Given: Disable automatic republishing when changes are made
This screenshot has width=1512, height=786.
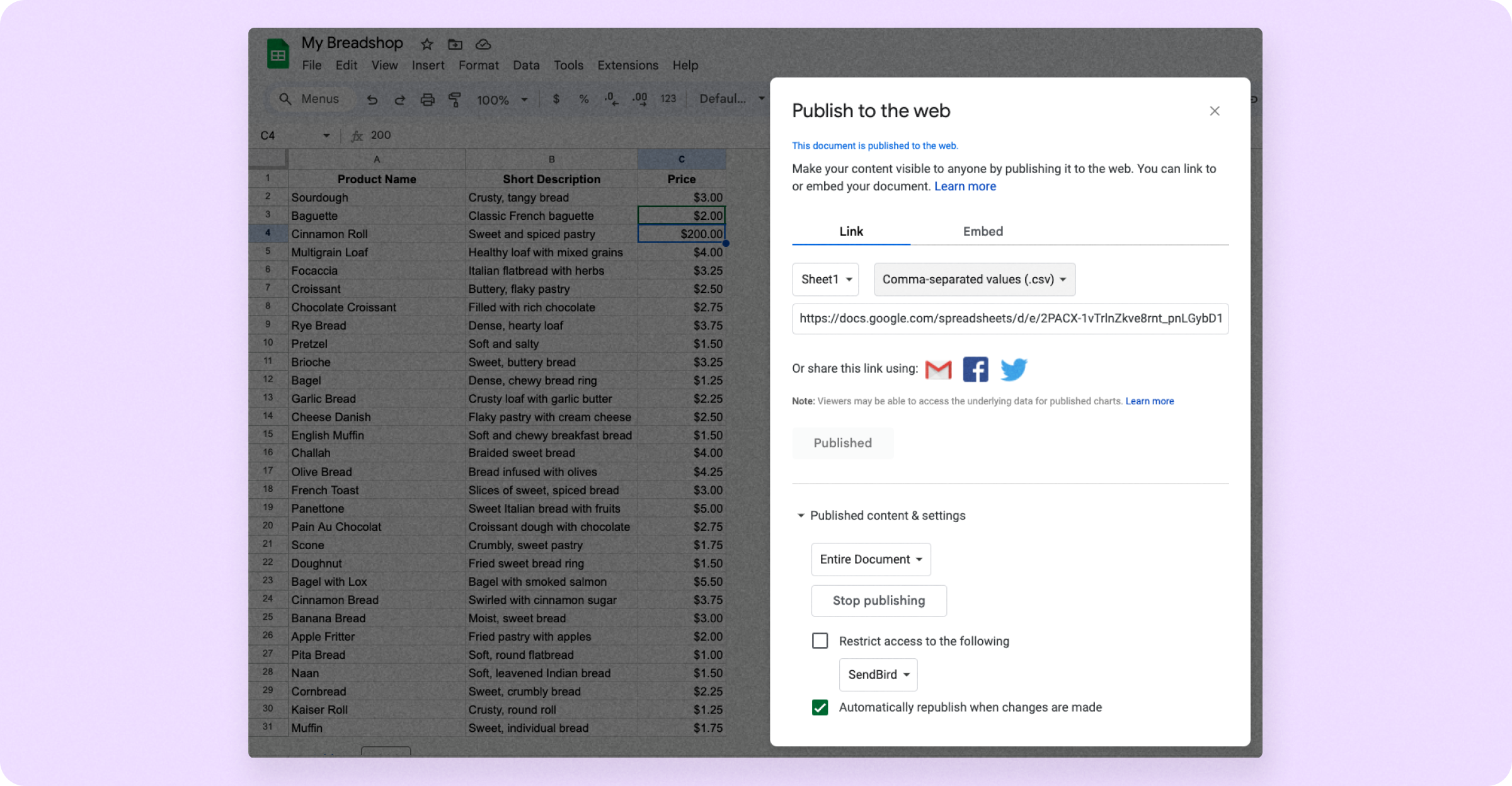Looking at the screenshot, I should click(820, 707).
